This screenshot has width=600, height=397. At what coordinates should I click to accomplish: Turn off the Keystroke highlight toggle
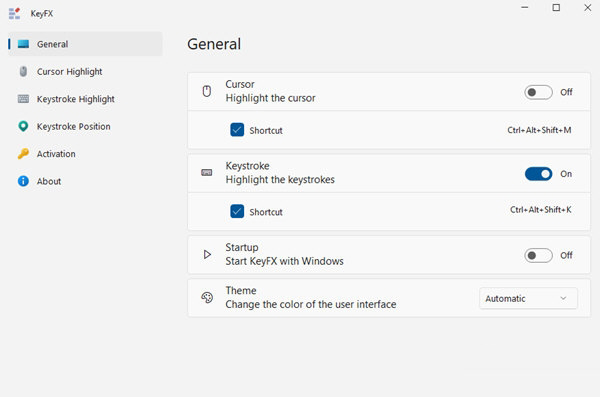pyautogui.click(x=538, y=174)
